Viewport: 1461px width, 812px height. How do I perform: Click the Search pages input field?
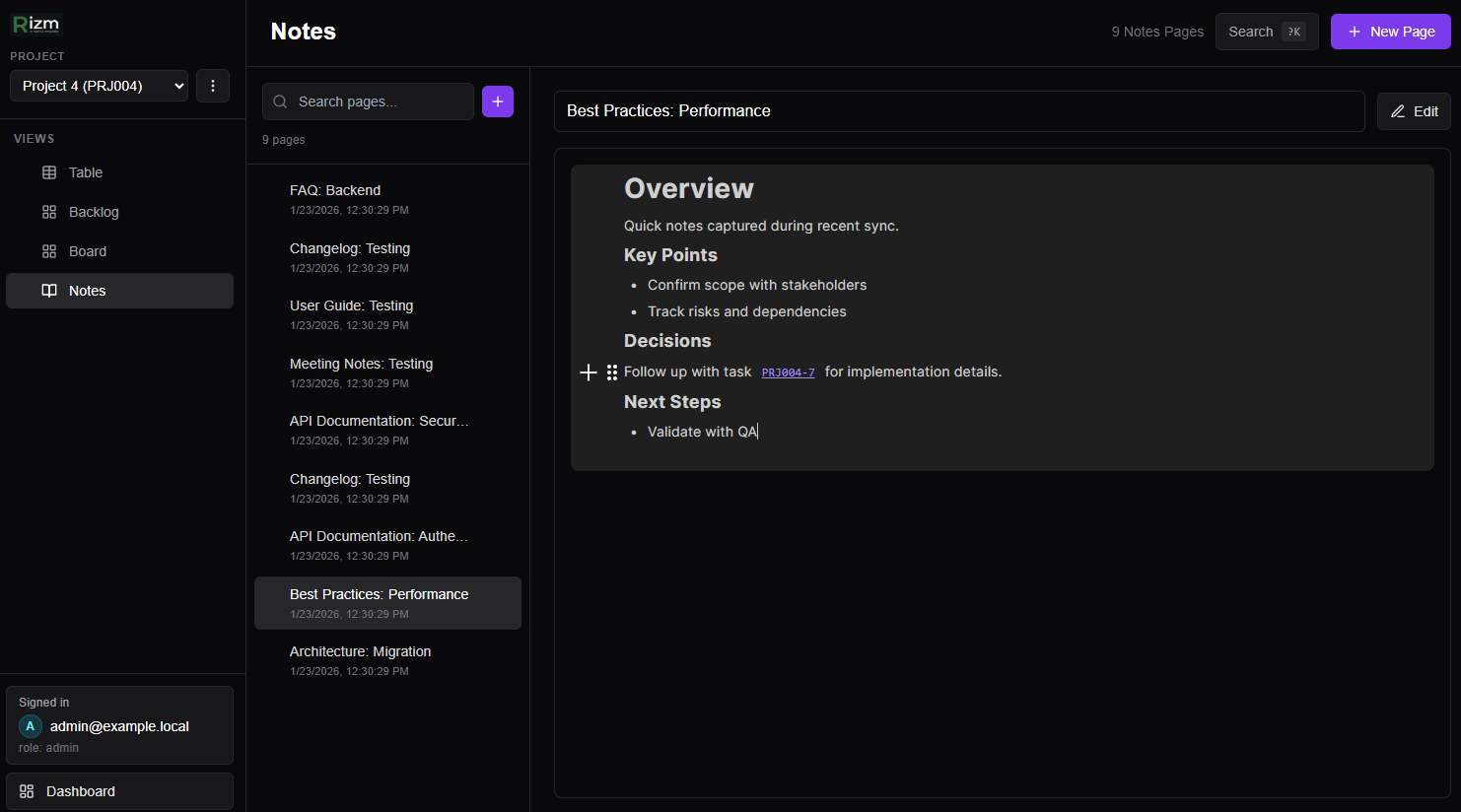coord(380,101)
